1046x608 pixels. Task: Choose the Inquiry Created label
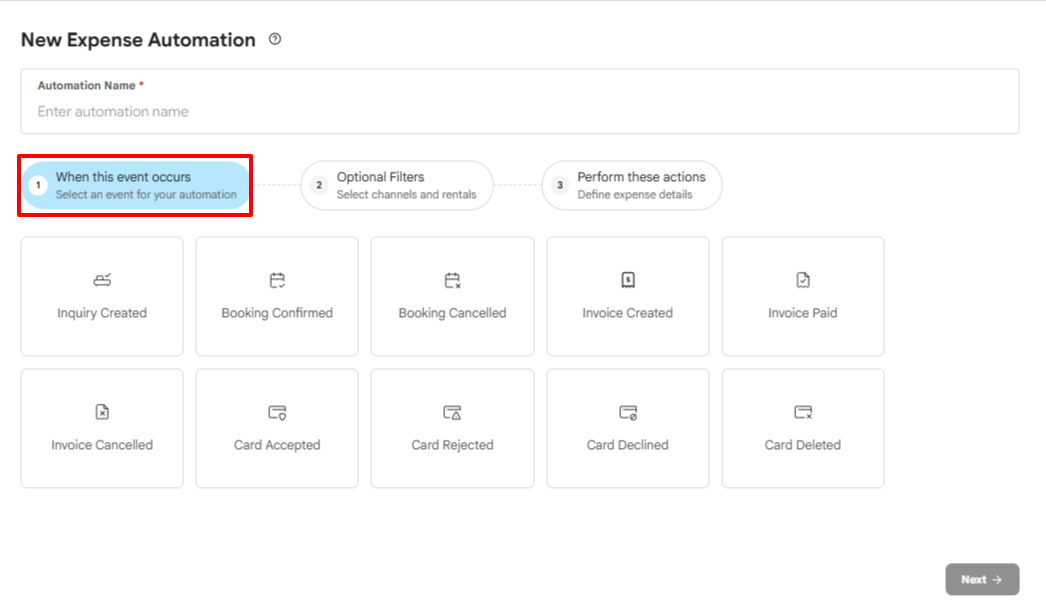(x=102, y=313)
